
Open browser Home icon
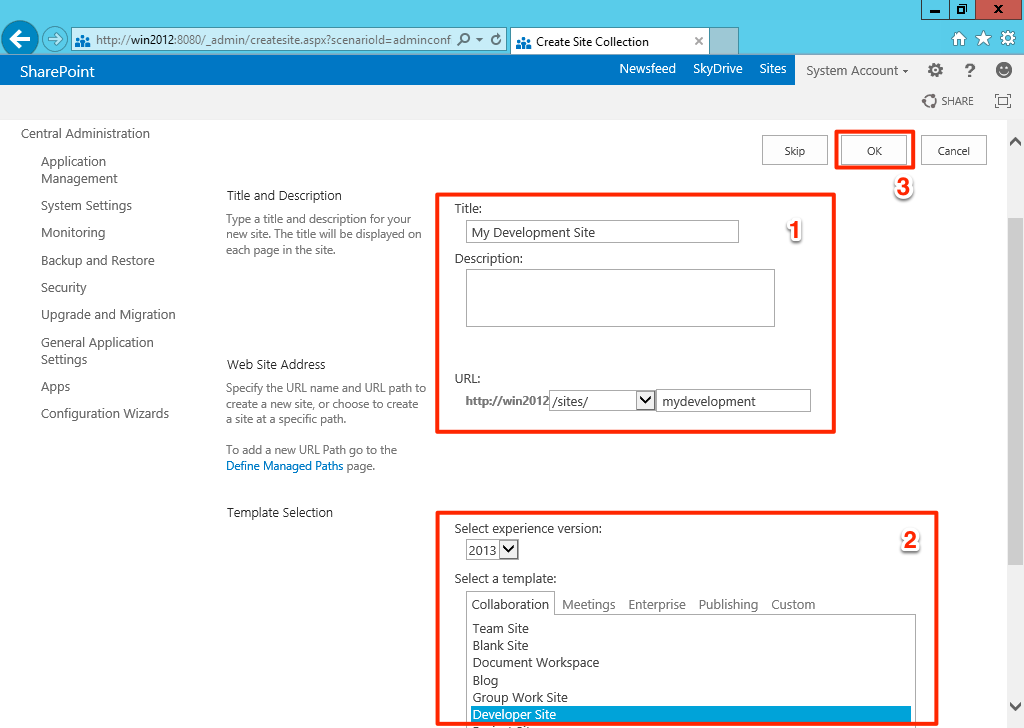coord(958,39)
